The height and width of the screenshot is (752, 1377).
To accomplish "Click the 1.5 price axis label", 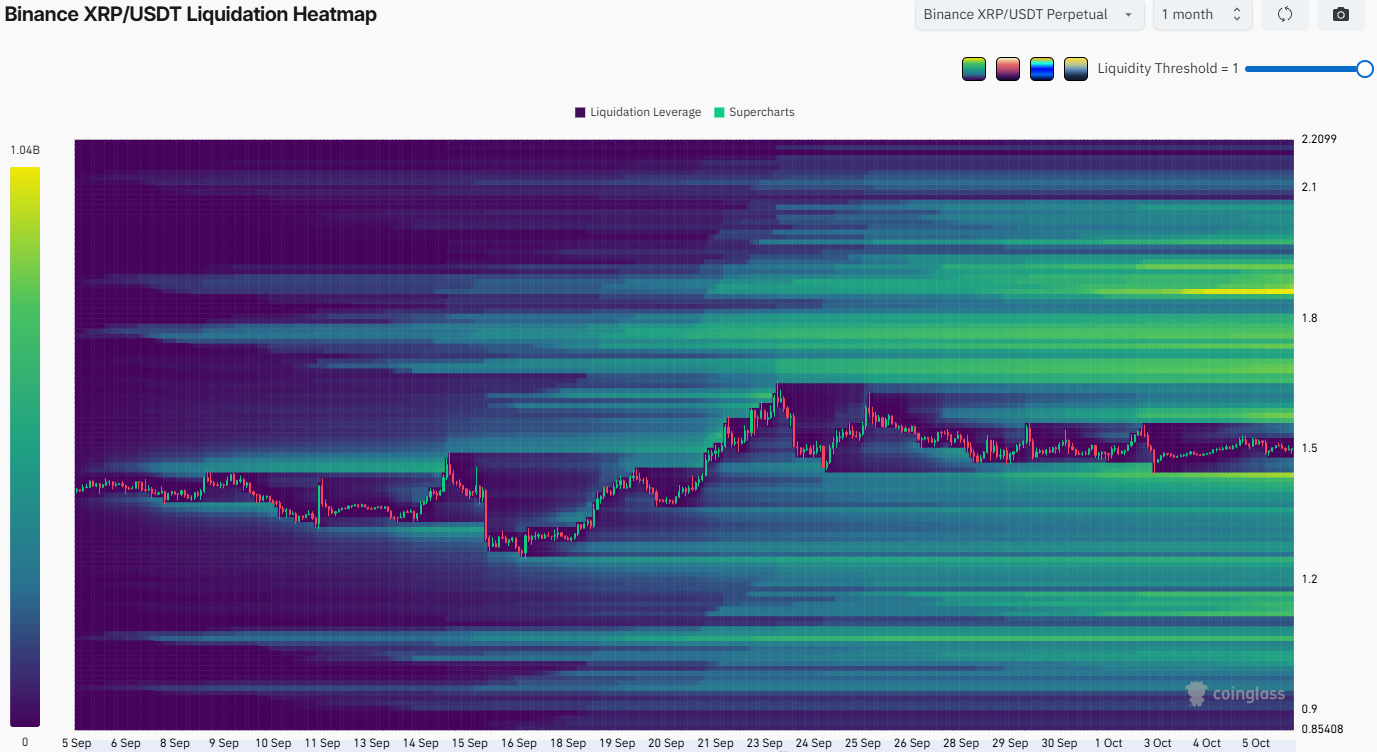I will [1309, 448].
